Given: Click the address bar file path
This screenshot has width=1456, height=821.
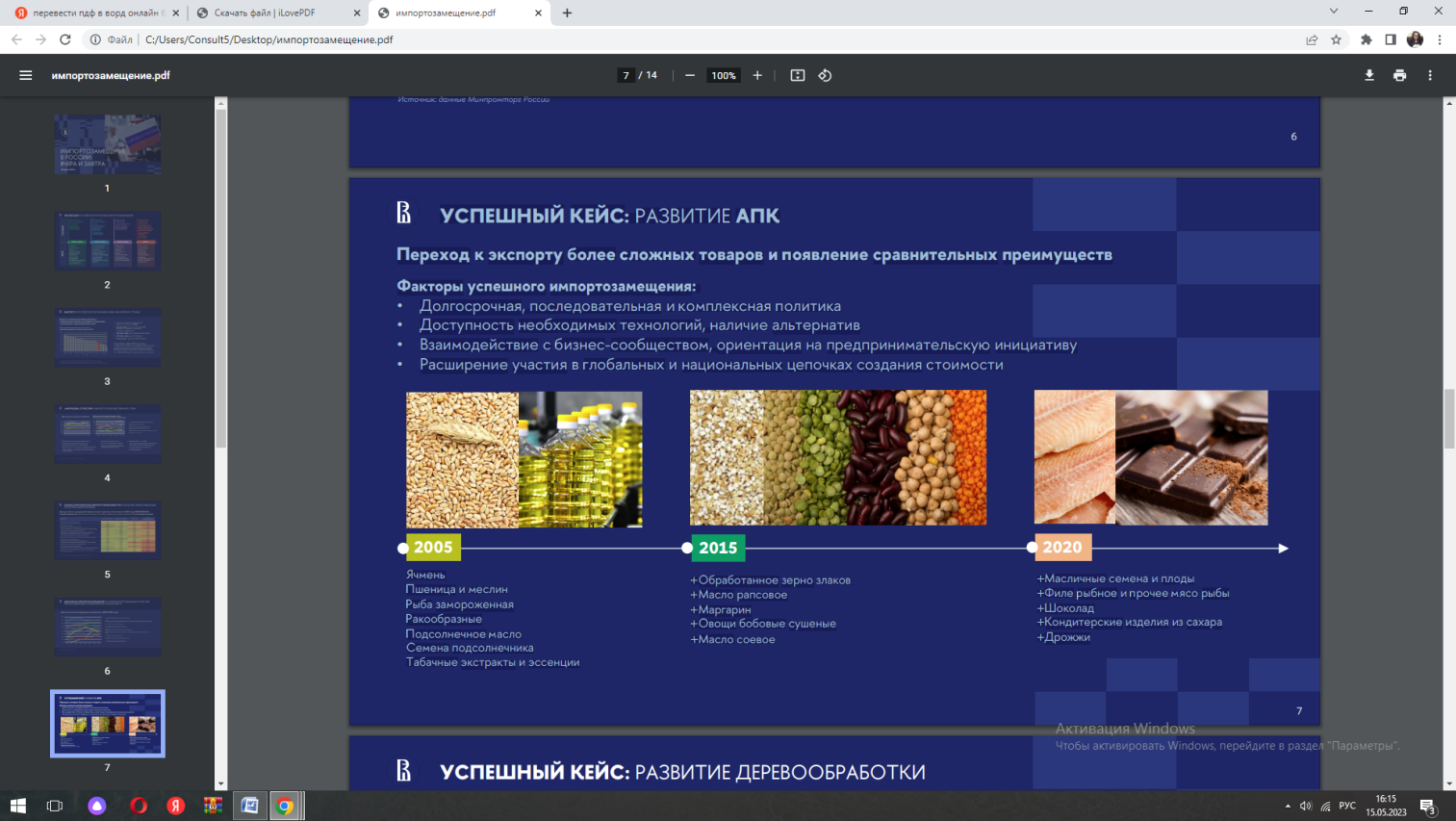Looking at the screenshot, I should pos(269,39).
